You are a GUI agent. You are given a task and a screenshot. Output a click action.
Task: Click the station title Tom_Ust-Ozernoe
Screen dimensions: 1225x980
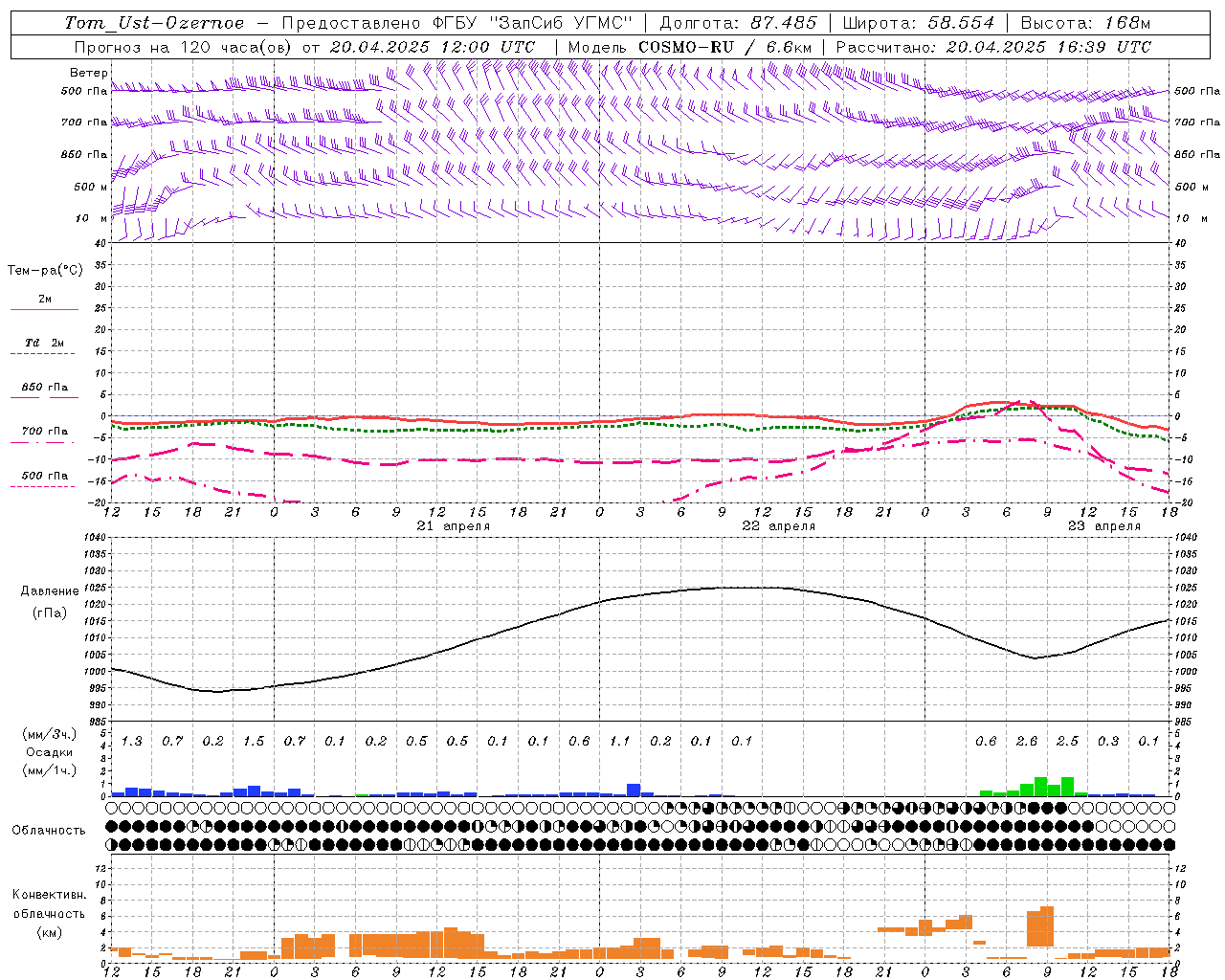point(154,23)
